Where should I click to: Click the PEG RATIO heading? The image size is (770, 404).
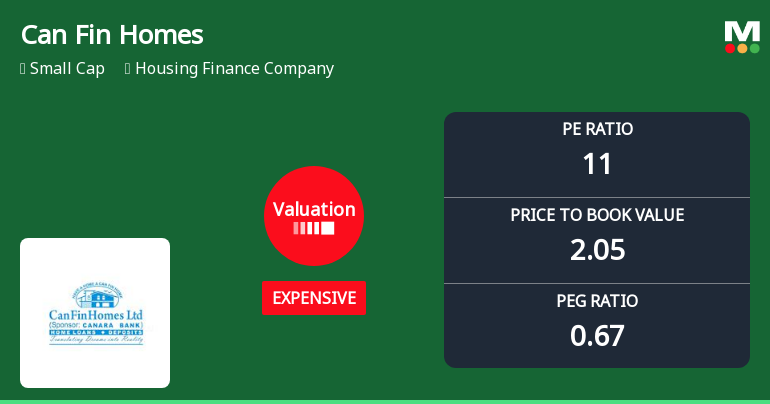[597, 301]
